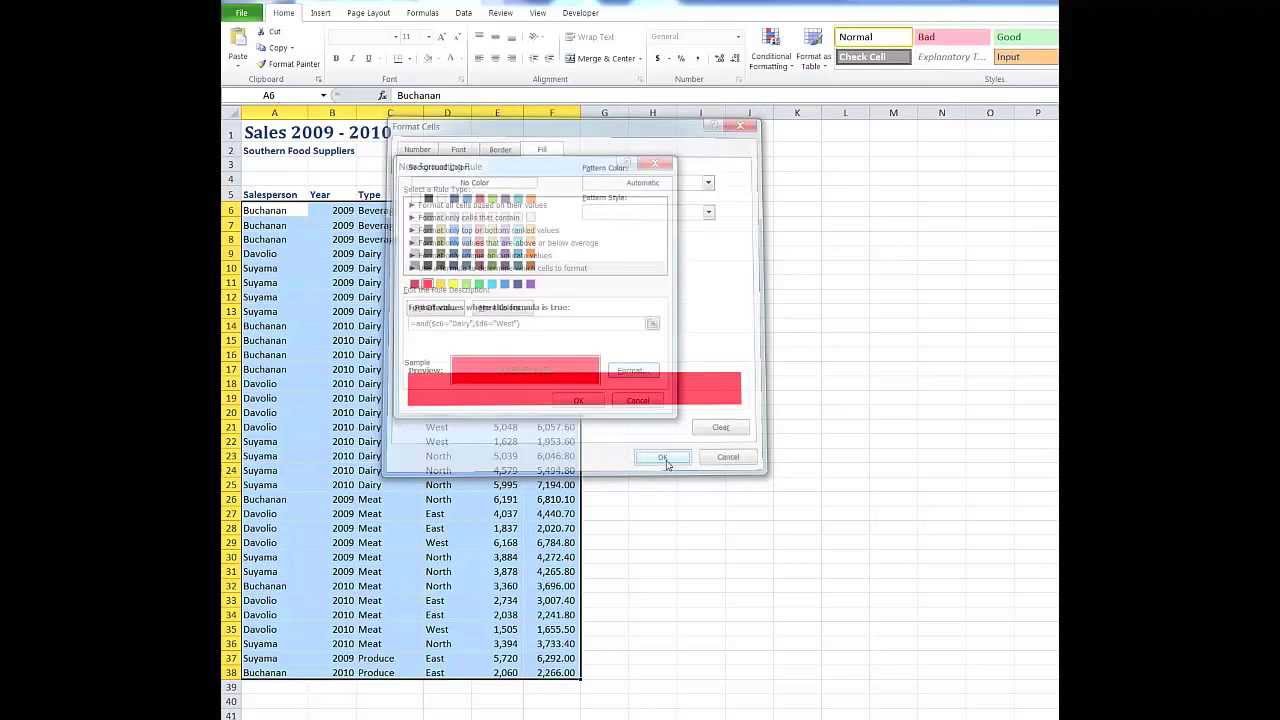Apply cell borders with the Borders icon
The height and width of the screenshot is (720, 1280).
(x=398, y=59)
